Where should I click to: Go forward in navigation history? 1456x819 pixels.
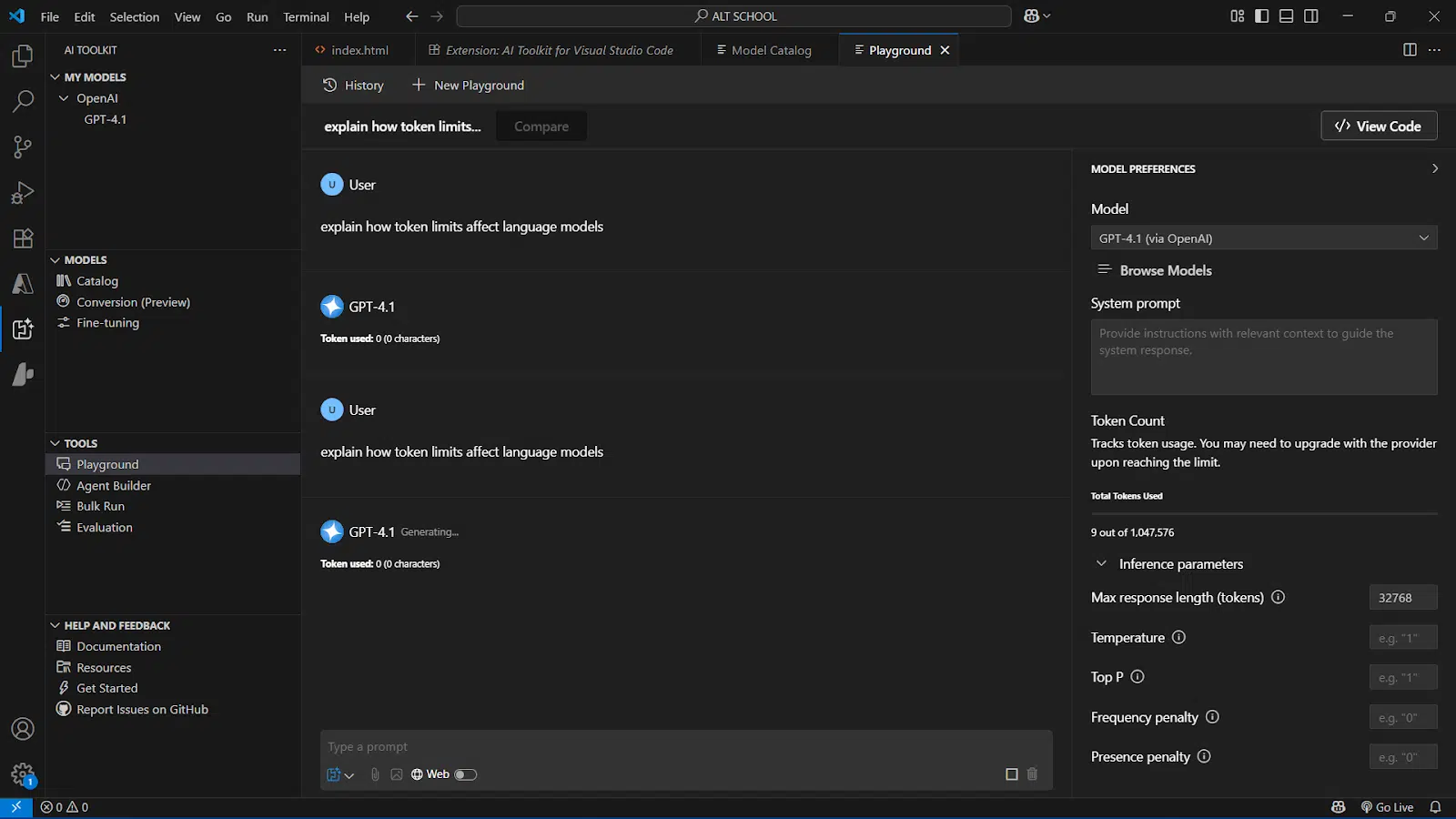tap(437, 16)
